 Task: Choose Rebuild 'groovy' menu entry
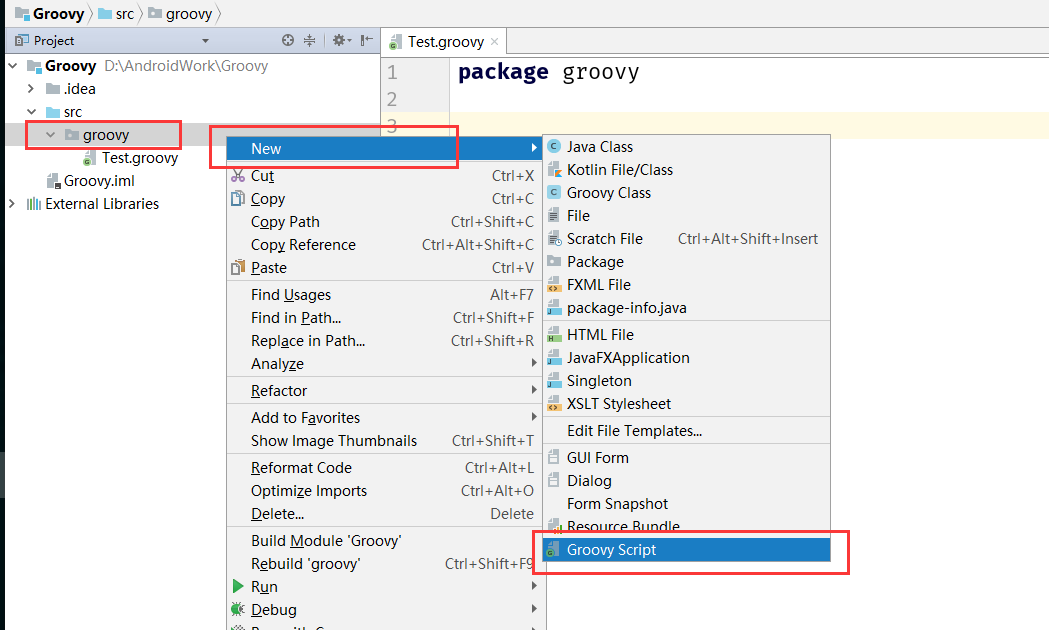click(x=384, y=564)
